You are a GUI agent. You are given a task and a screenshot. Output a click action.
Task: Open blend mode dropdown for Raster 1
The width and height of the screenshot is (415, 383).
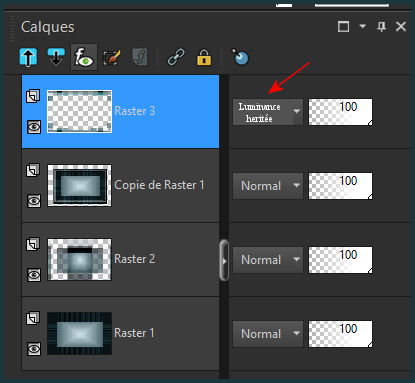coord(268,334)
